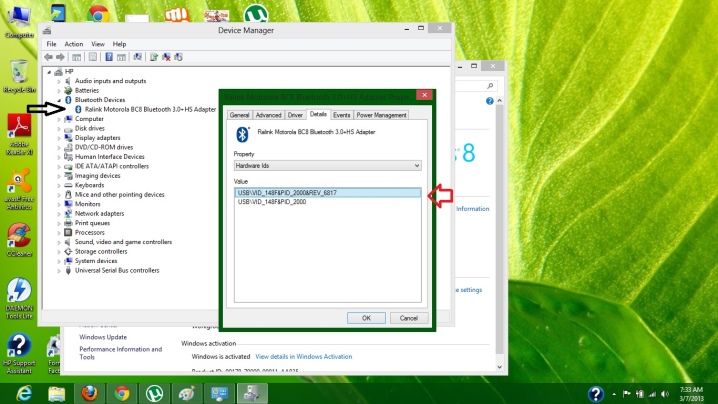Click the Show/hide console tree toolbar icon
Viewport: 718px width, 404px height.
(76, 57)
